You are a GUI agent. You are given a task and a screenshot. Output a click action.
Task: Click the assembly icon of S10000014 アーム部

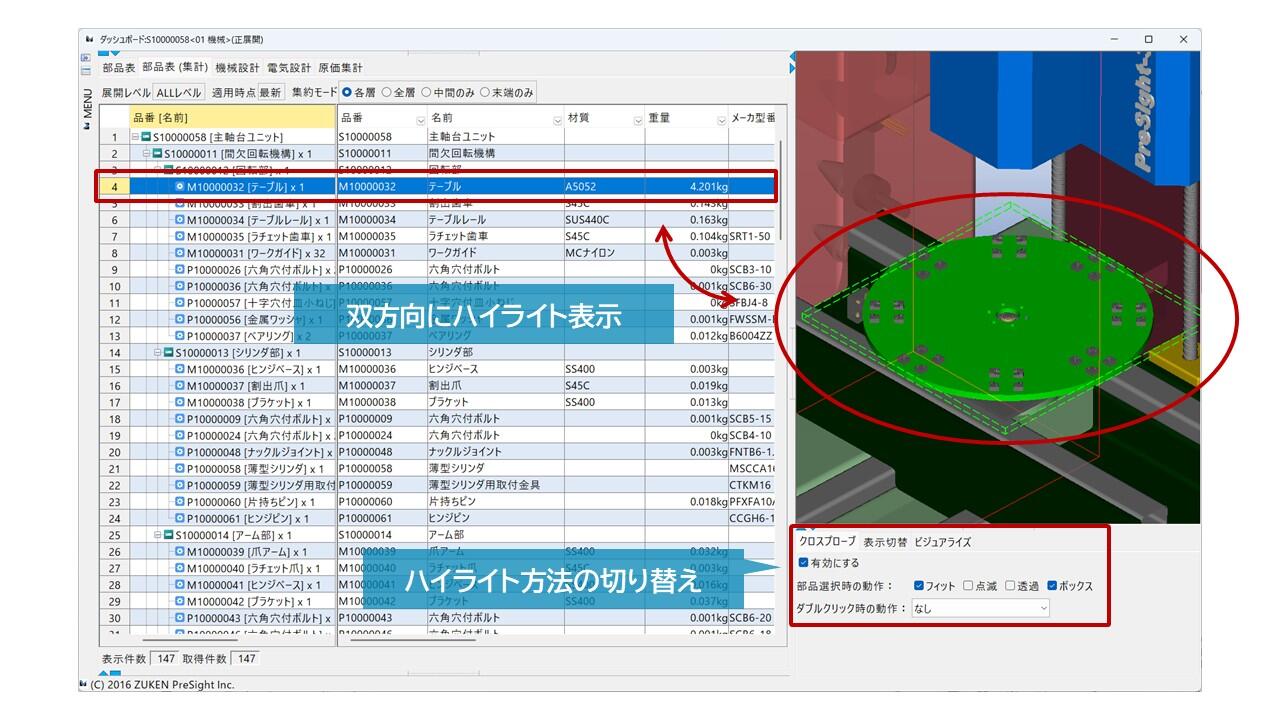coord(169,535)
